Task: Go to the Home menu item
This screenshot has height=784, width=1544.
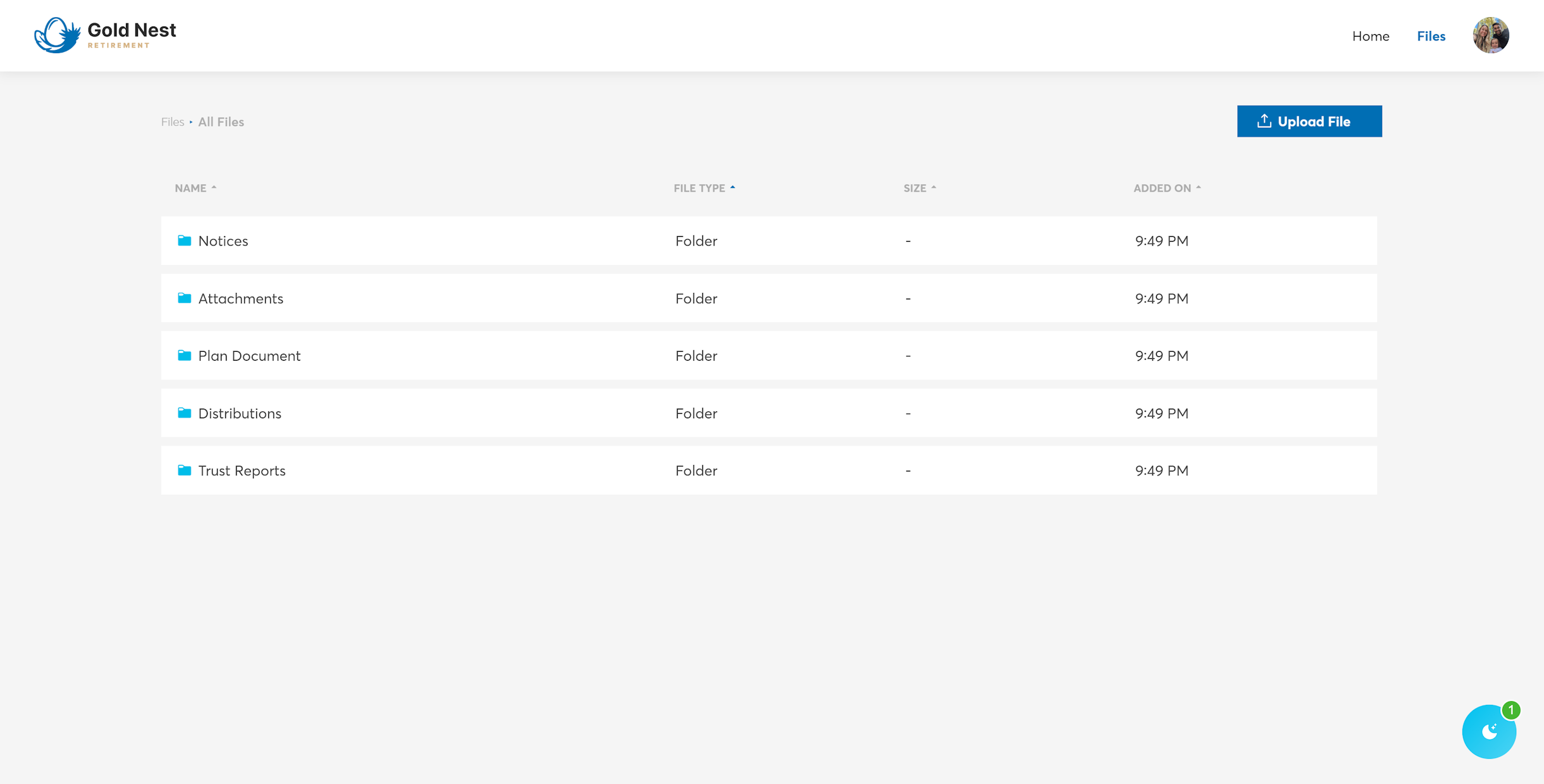Action: tap(1371, 36)
